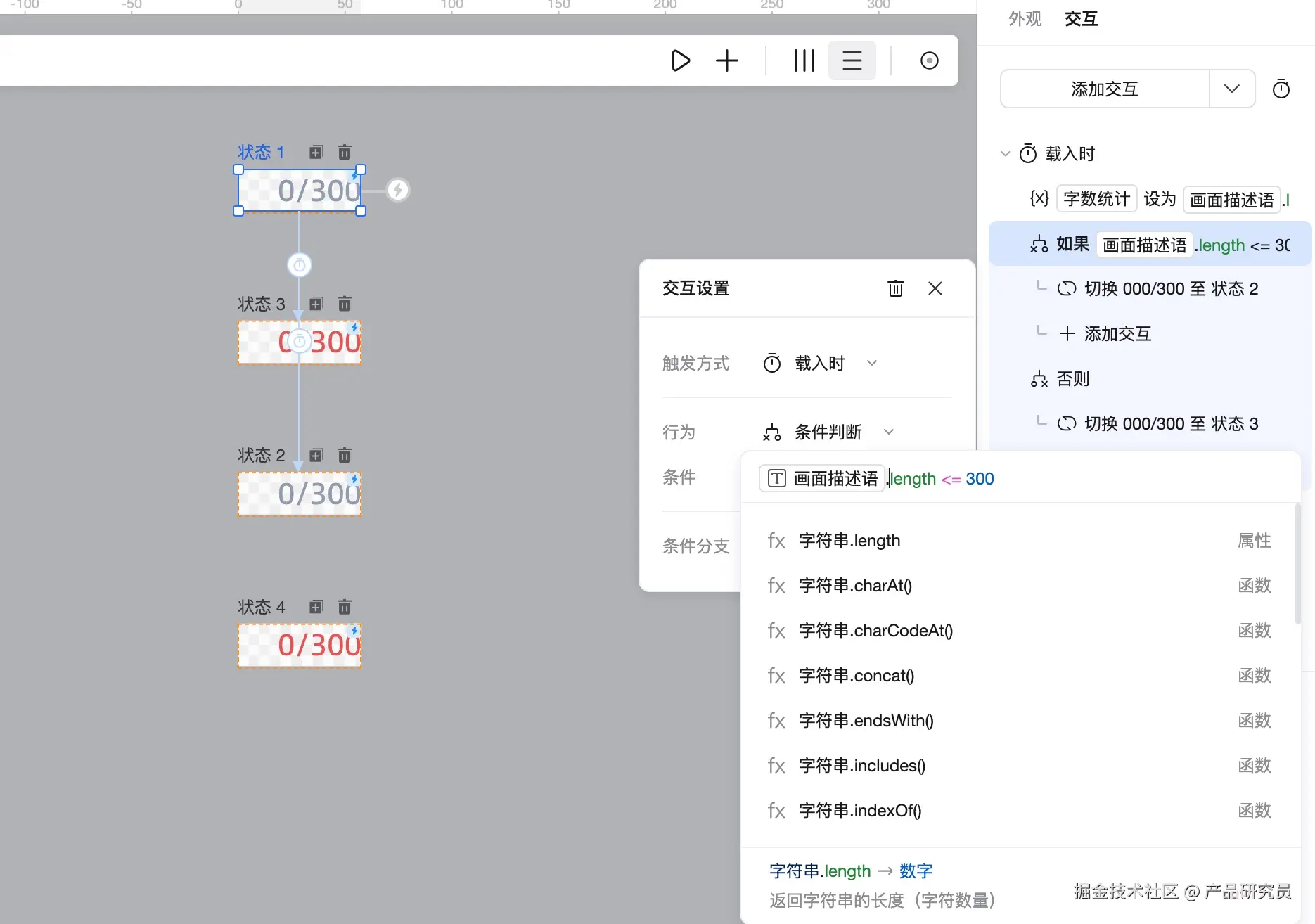Click the 添加交互 button at top
This screenshot has width=1315, height=924.
point(1105,89)
